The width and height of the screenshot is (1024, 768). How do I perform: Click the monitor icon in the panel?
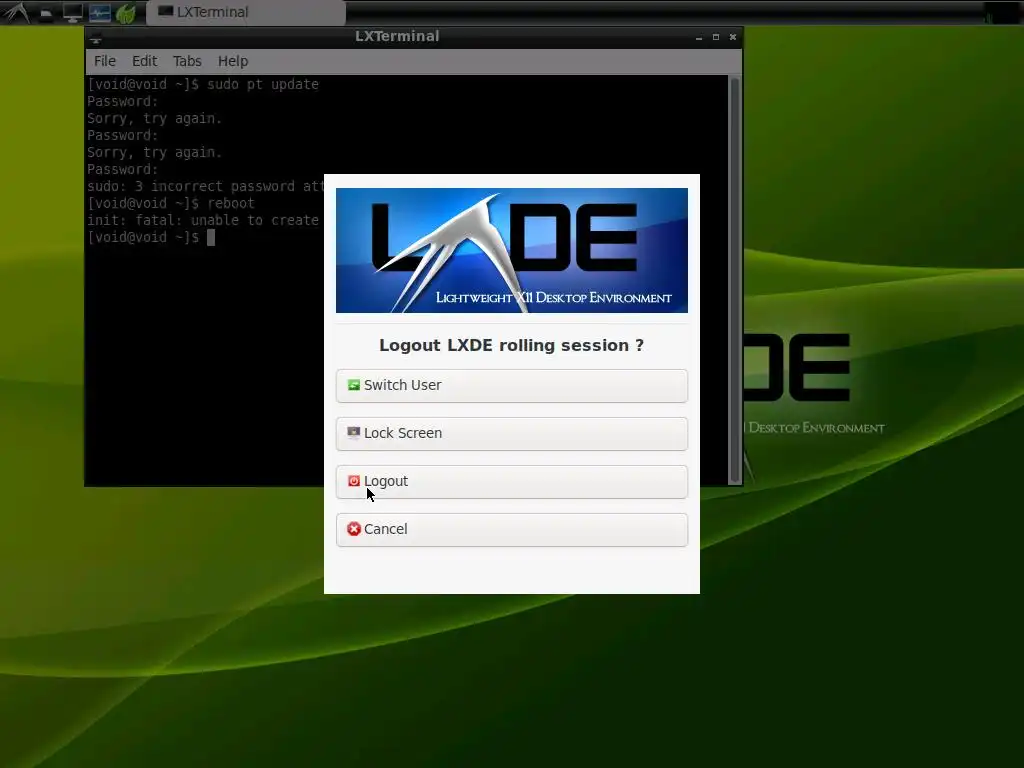pos(72,13)
